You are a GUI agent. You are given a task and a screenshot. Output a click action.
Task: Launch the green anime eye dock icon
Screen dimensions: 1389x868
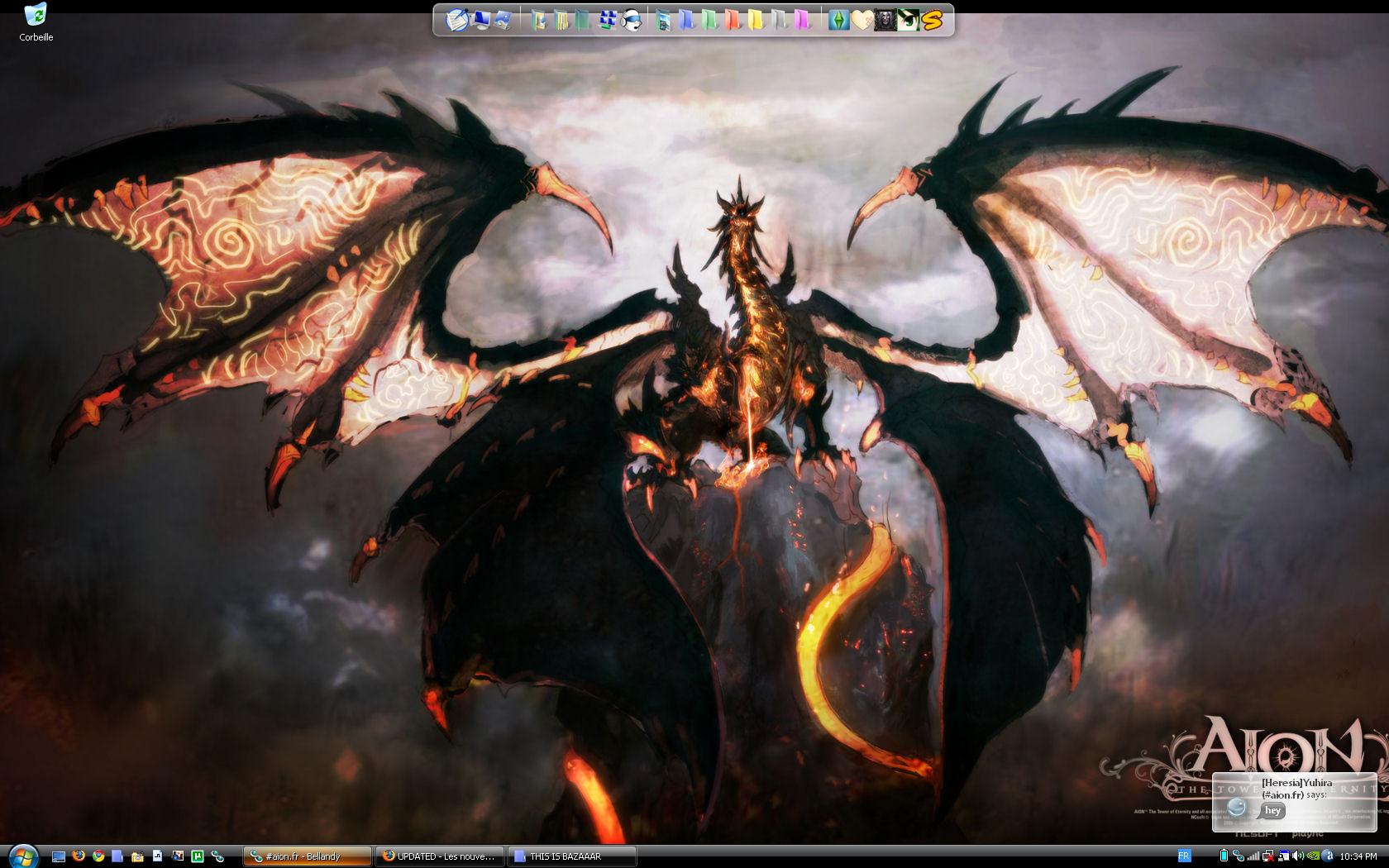(x=909, y=20)
